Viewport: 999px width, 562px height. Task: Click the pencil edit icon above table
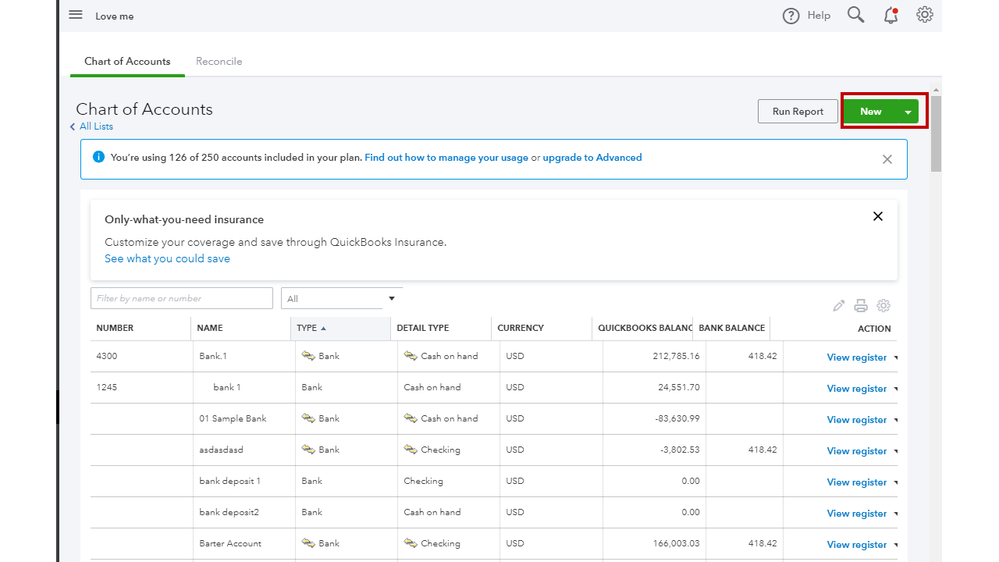coord(839,306)
